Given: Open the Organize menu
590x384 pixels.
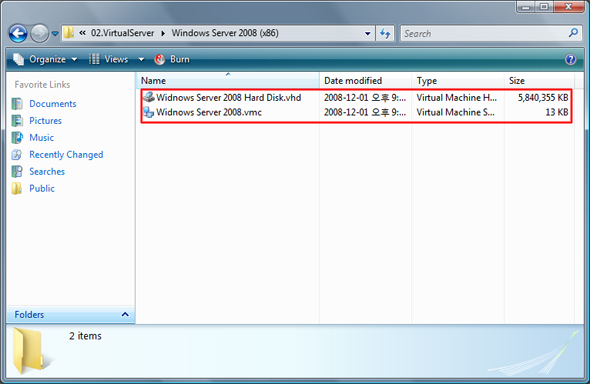Looking at the screenshot, I should (45, 59).
